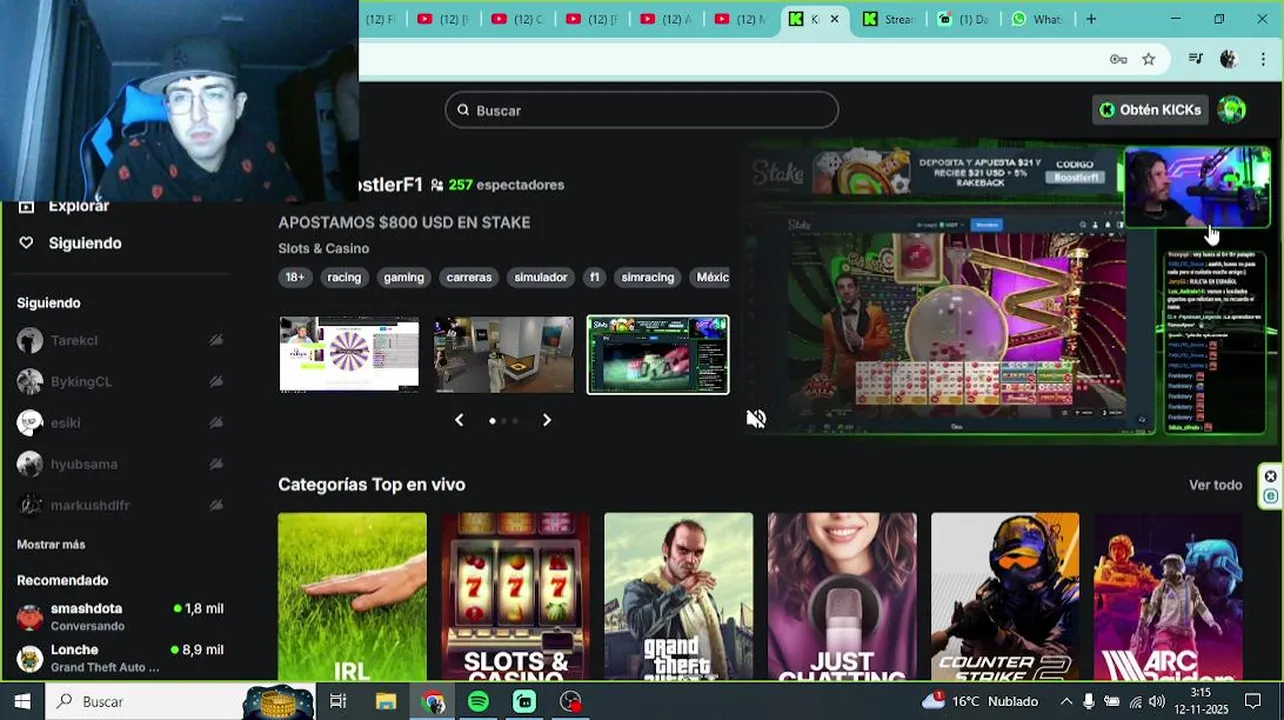Viewport: 1284px width, 720px height.
Task: Open hyubsama followed channel
Action: tap(120, 464)
